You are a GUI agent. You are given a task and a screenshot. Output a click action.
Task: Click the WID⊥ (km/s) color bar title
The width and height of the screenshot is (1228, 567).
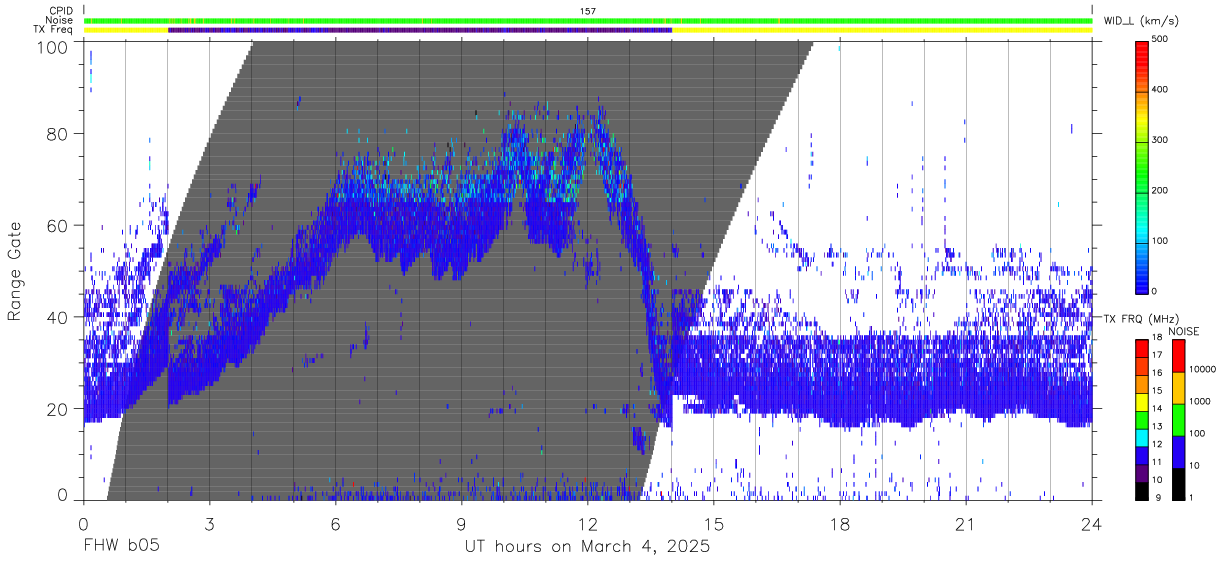click(1141, 20)
